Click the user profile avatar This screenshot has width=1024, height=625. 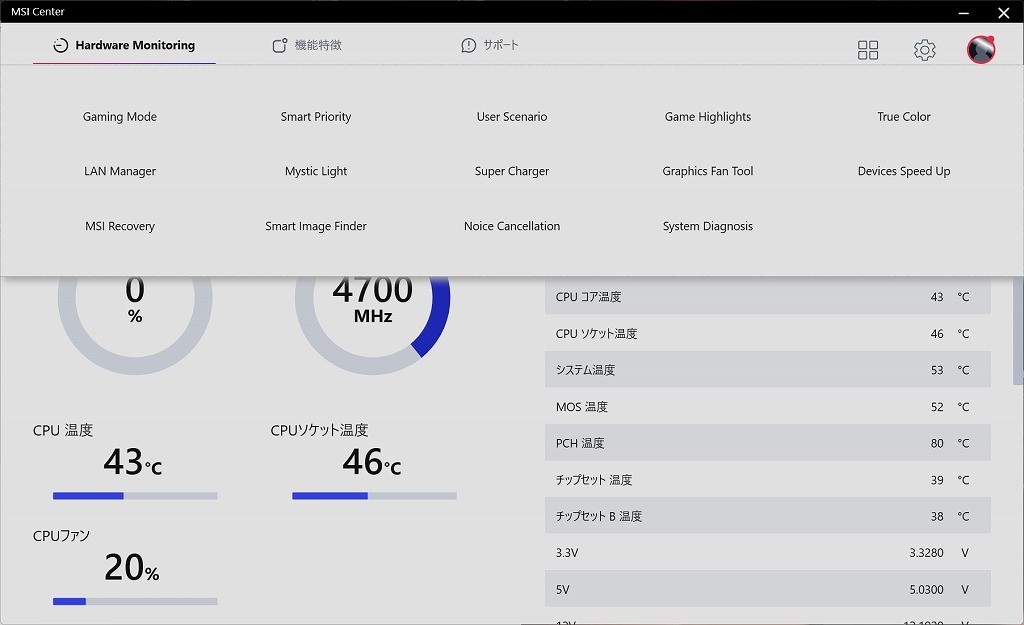point(981,49)
